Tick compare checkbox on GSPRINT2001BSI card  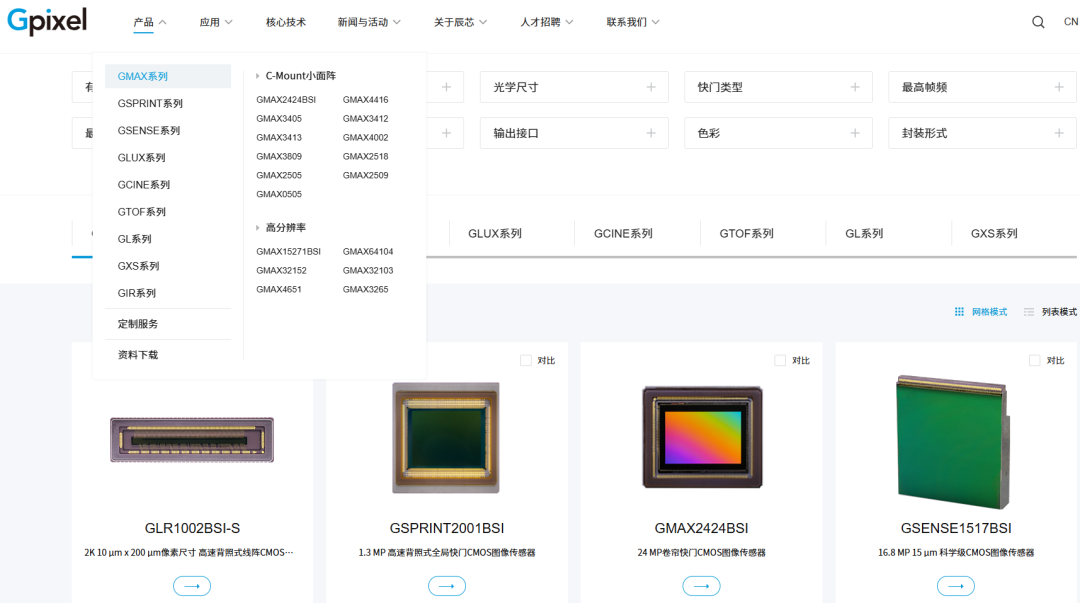point(526,361)
